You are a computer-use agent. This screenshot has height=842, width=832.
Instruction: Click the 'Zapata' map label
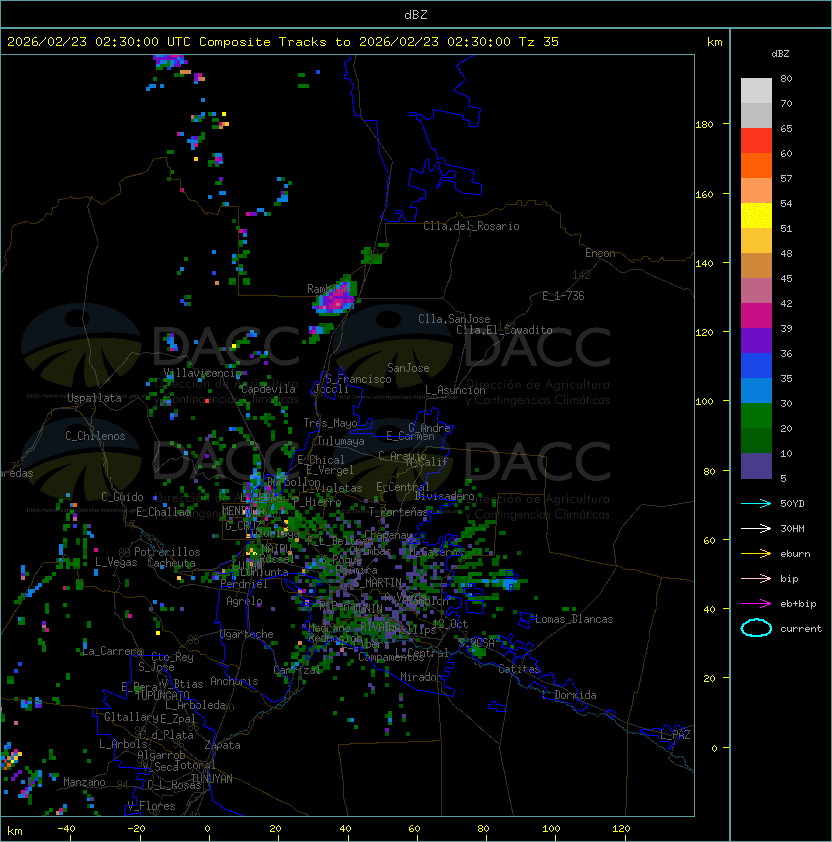[222, 745]
